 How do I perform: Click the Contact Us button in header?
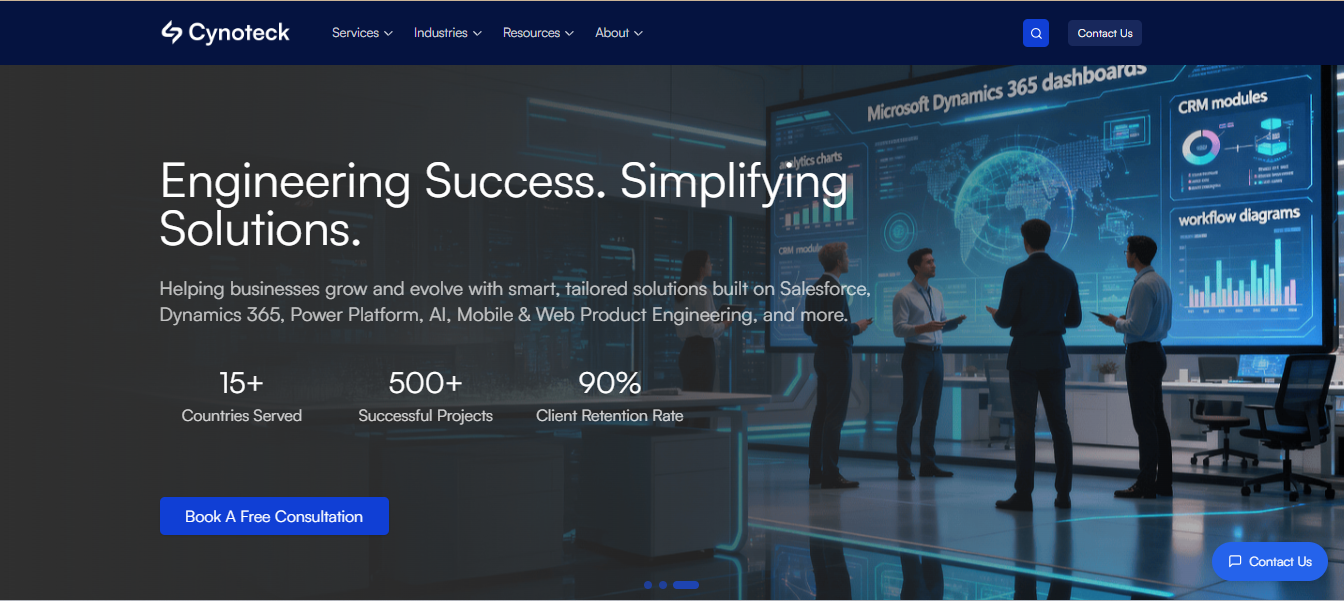[x=1104, y=33]
